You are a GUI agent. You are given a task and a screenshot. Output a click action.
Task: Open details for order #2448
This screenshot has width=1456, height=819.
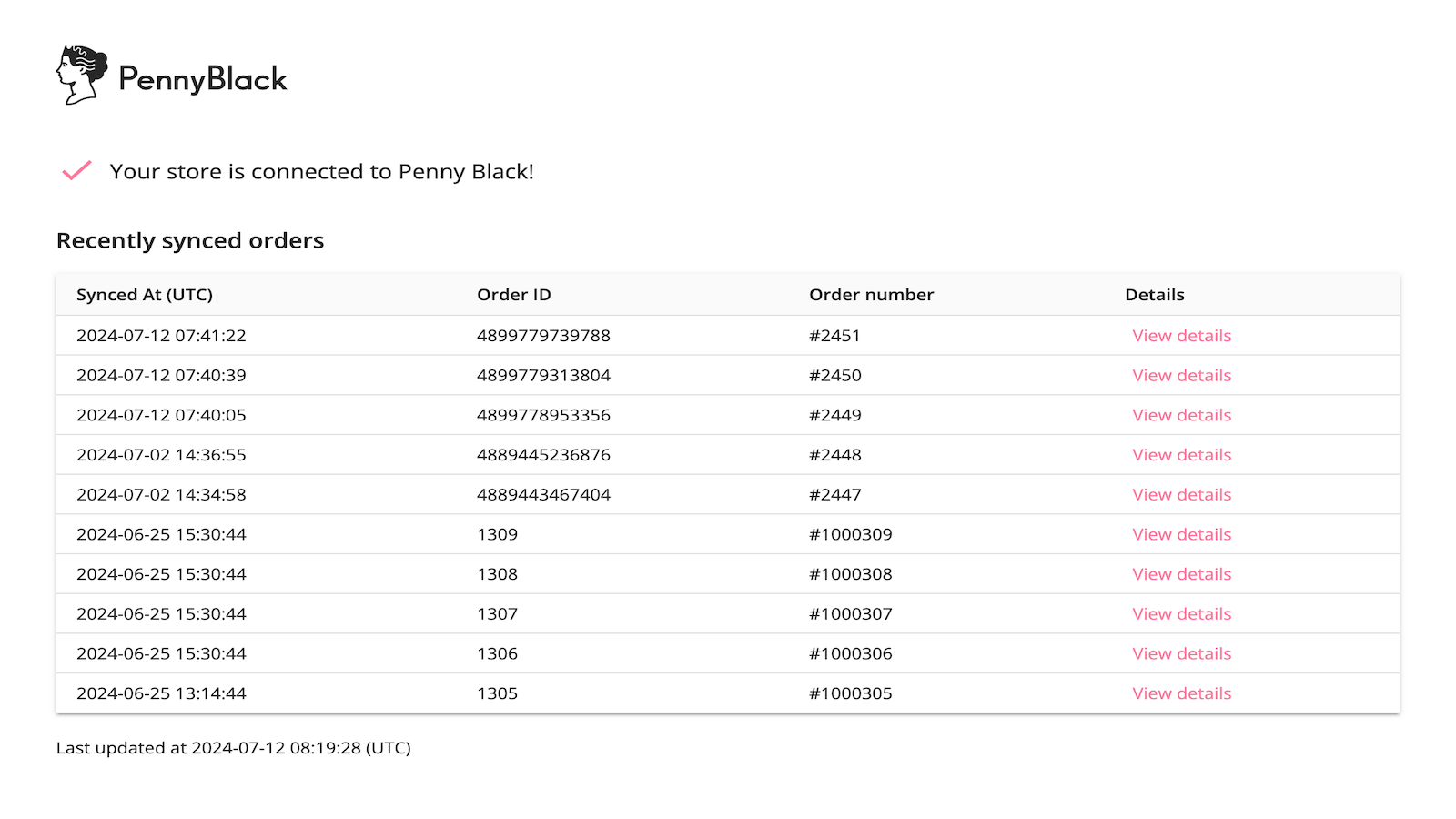tap(1181, 454)
